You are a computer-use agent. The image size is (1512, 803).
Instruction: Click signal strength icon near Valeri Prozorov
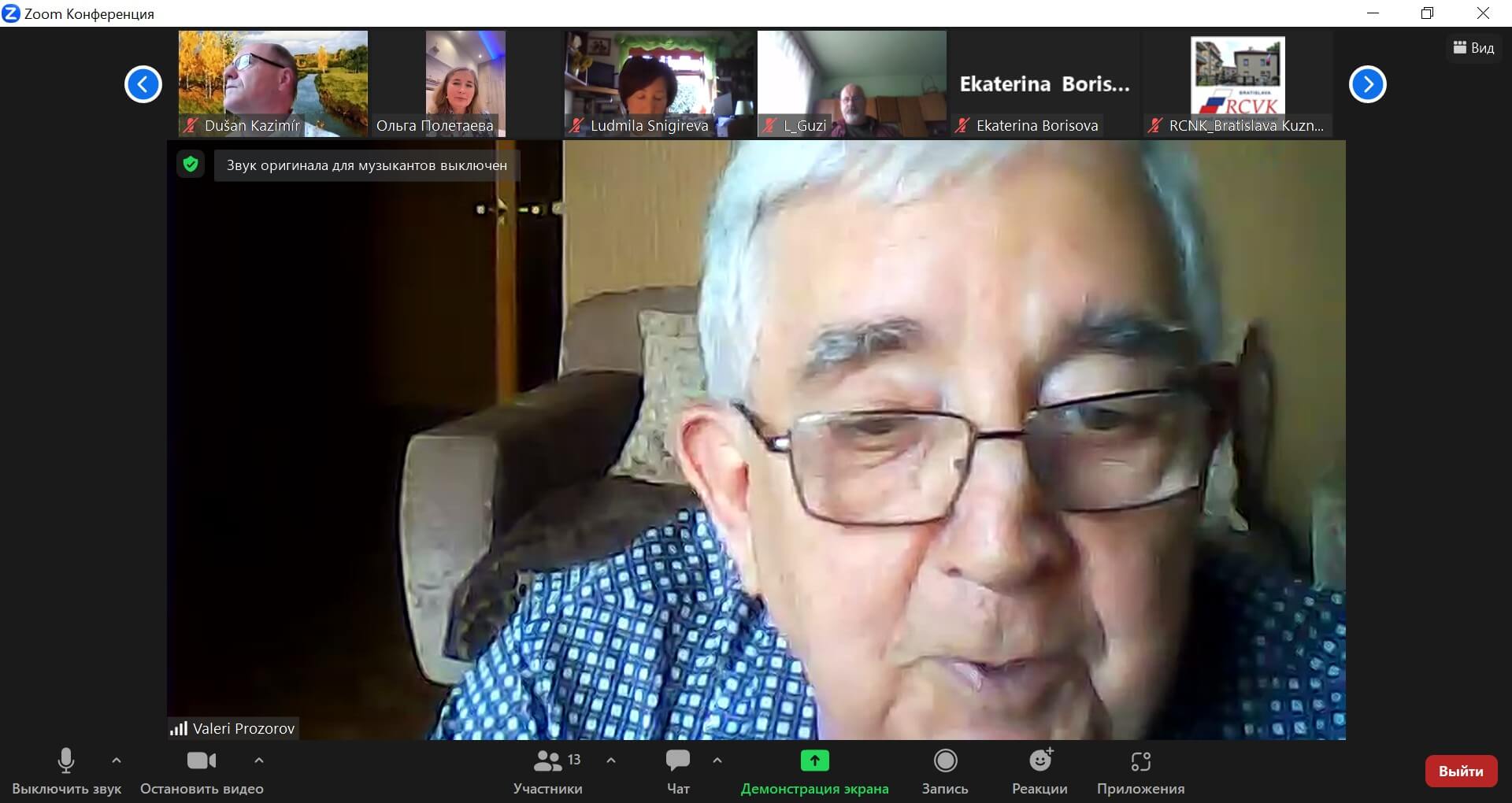[179, 729]
